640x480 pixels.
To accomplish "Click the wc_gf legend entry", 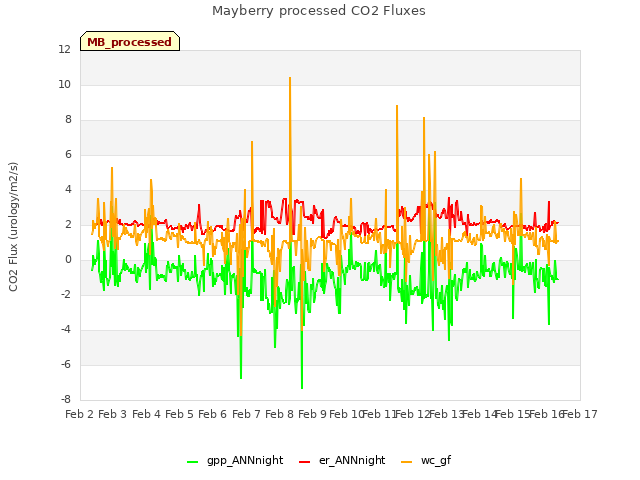I will (x=426, y=460).
